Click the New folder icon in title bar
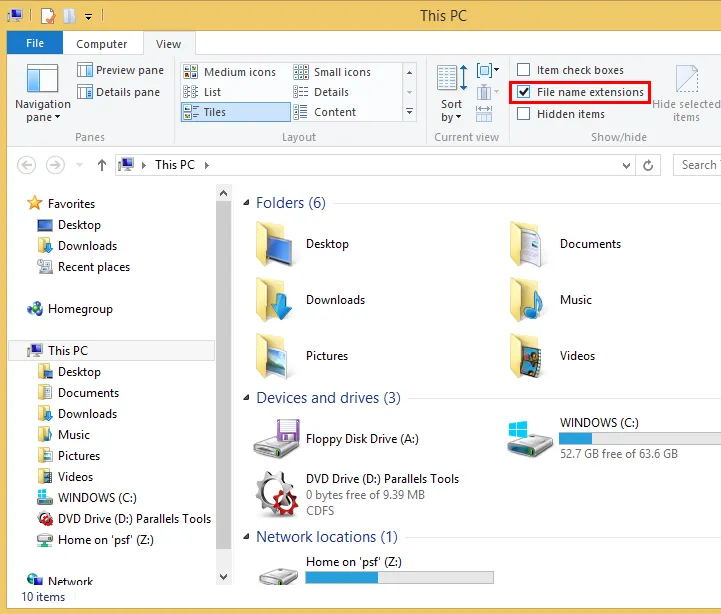Image resolution: width=721 pixels, height=614 pixels. tap(69, 16)
